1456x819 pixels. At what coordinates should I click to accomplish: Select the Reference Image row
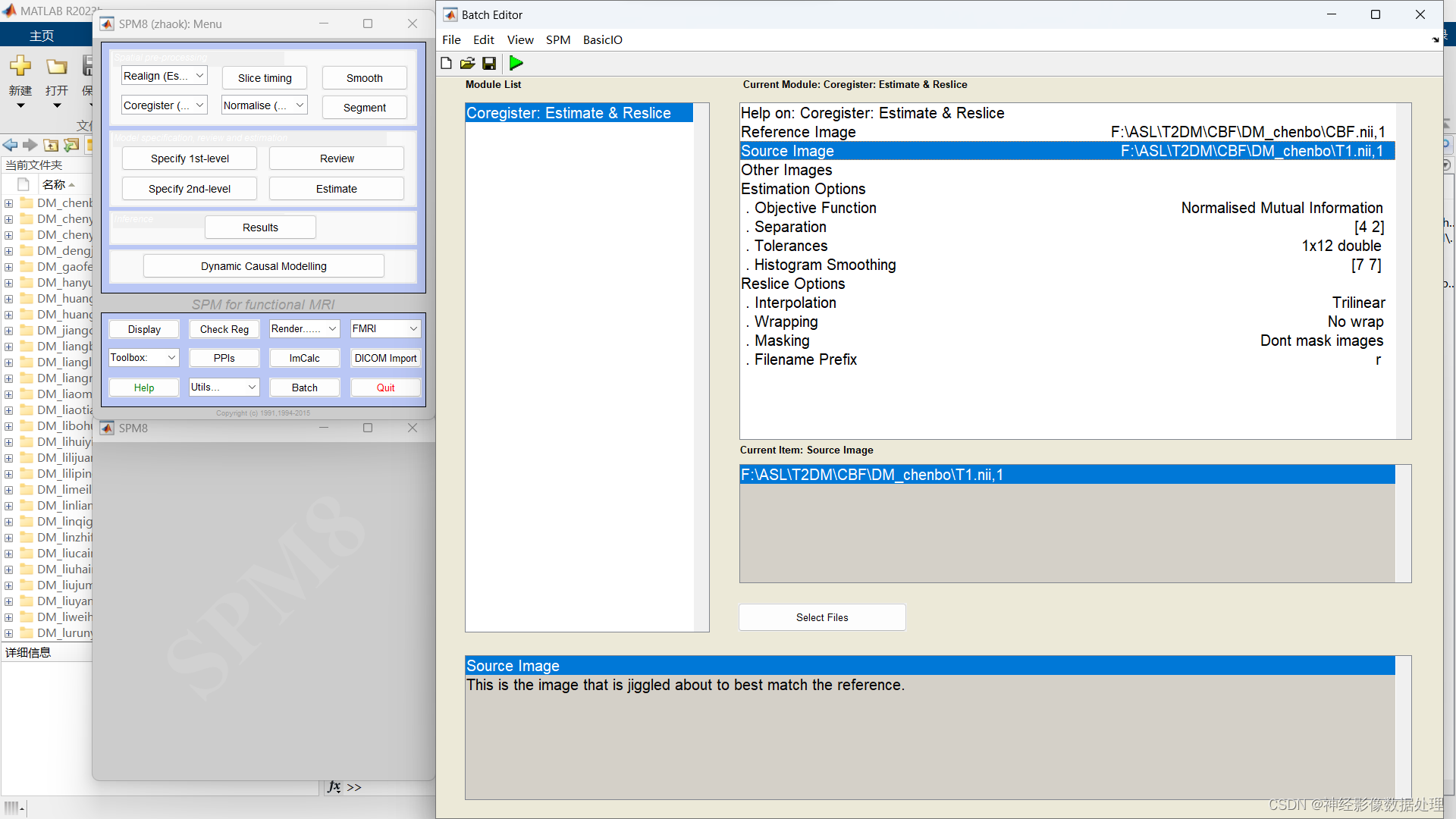point(1062,132)
